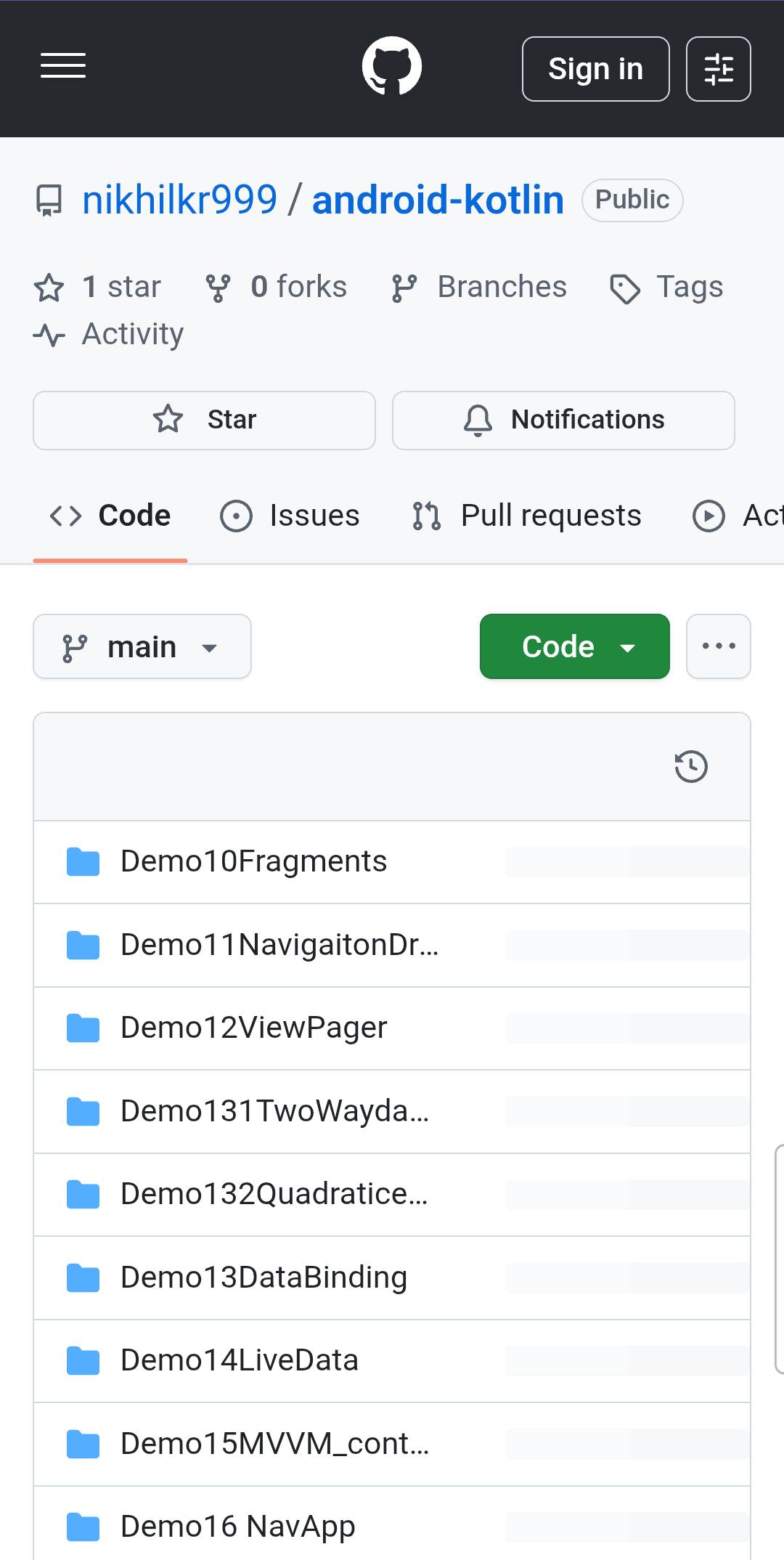
Task: Open android-kotlin repository link
Action: pos(438,200)
